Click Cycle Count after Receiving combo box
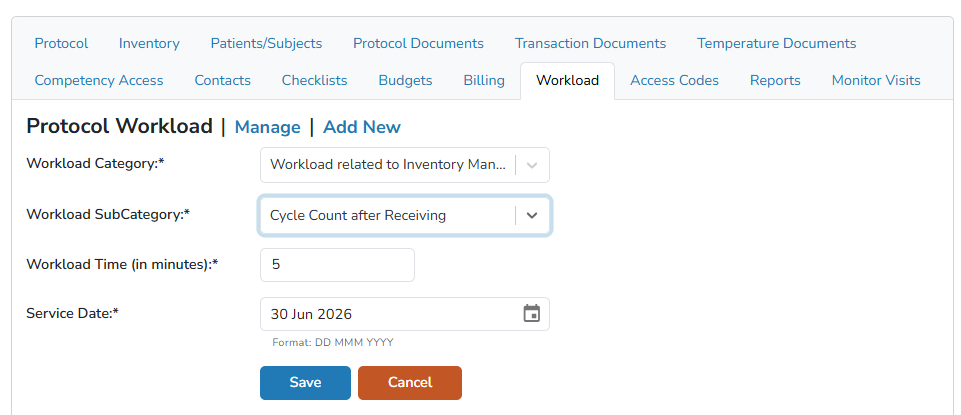The height and width of the screenshot is (415, 961). (x=405, y=215)
